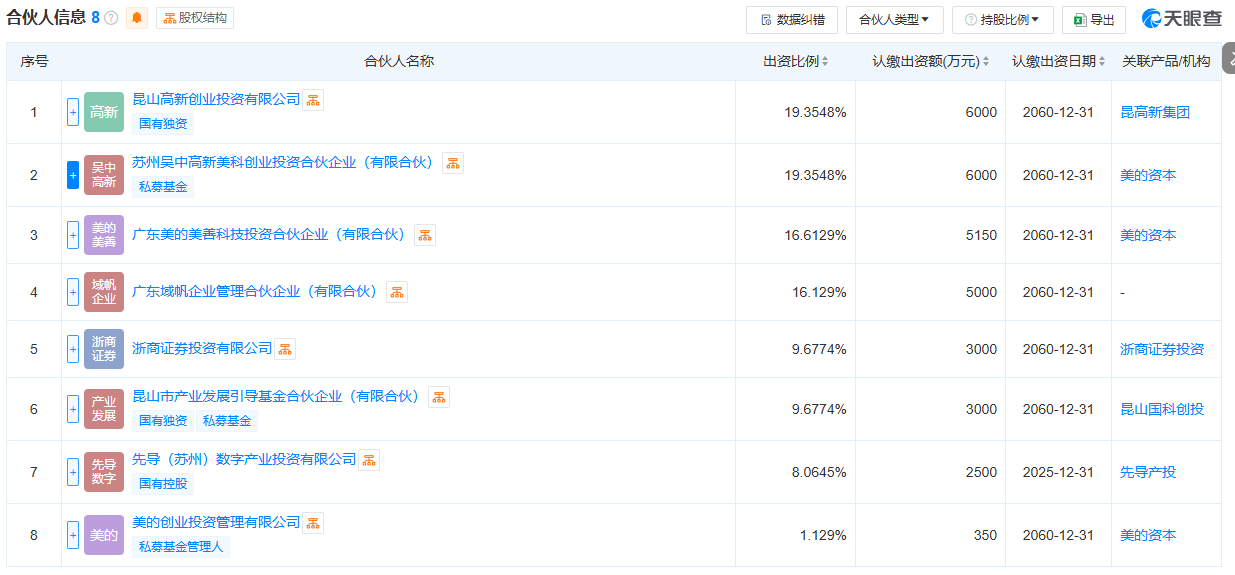Click the 导出 export button
The width and height of the screenshot is (1235, 575).
pos(1093,20)
